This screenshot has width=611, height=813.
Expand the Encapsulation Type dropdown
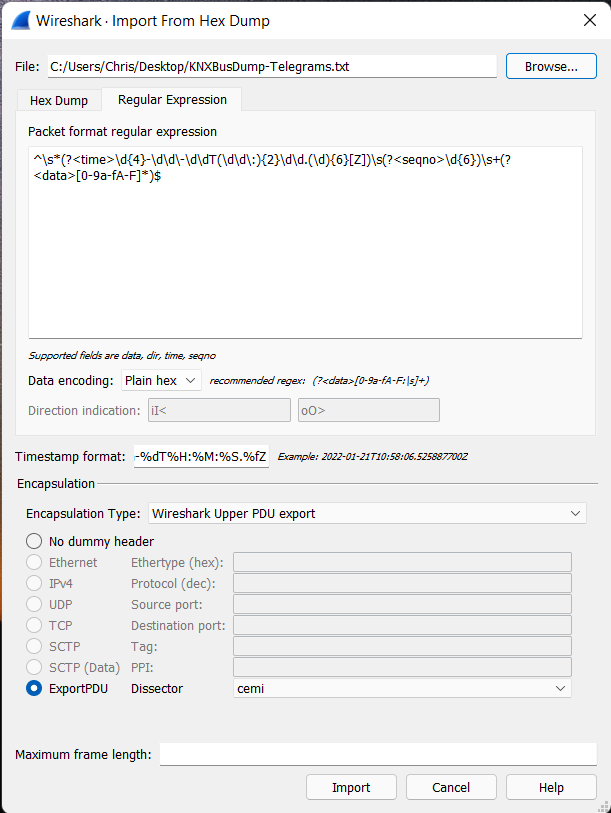367,513
